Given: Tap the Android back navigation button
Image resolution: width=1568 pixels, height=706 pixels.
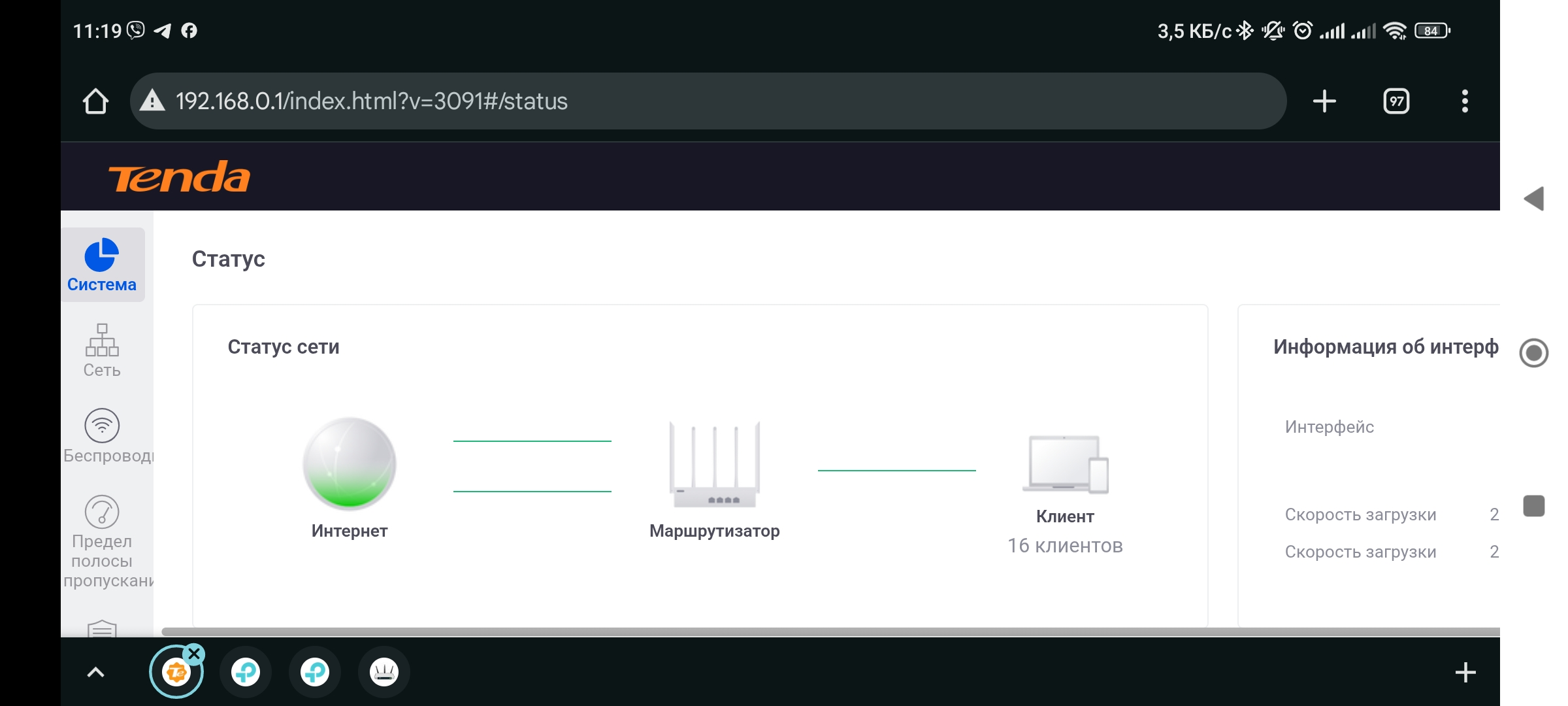Looking at the screenshot, I should tap(1534, 198).
